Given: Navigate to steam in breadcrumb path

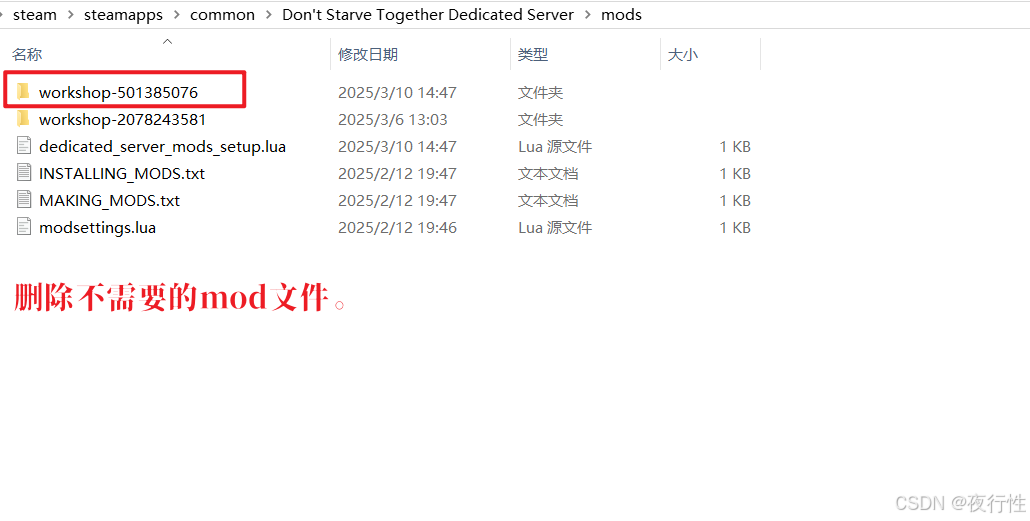Looking at the screenshot, I should tap(35, 14).
